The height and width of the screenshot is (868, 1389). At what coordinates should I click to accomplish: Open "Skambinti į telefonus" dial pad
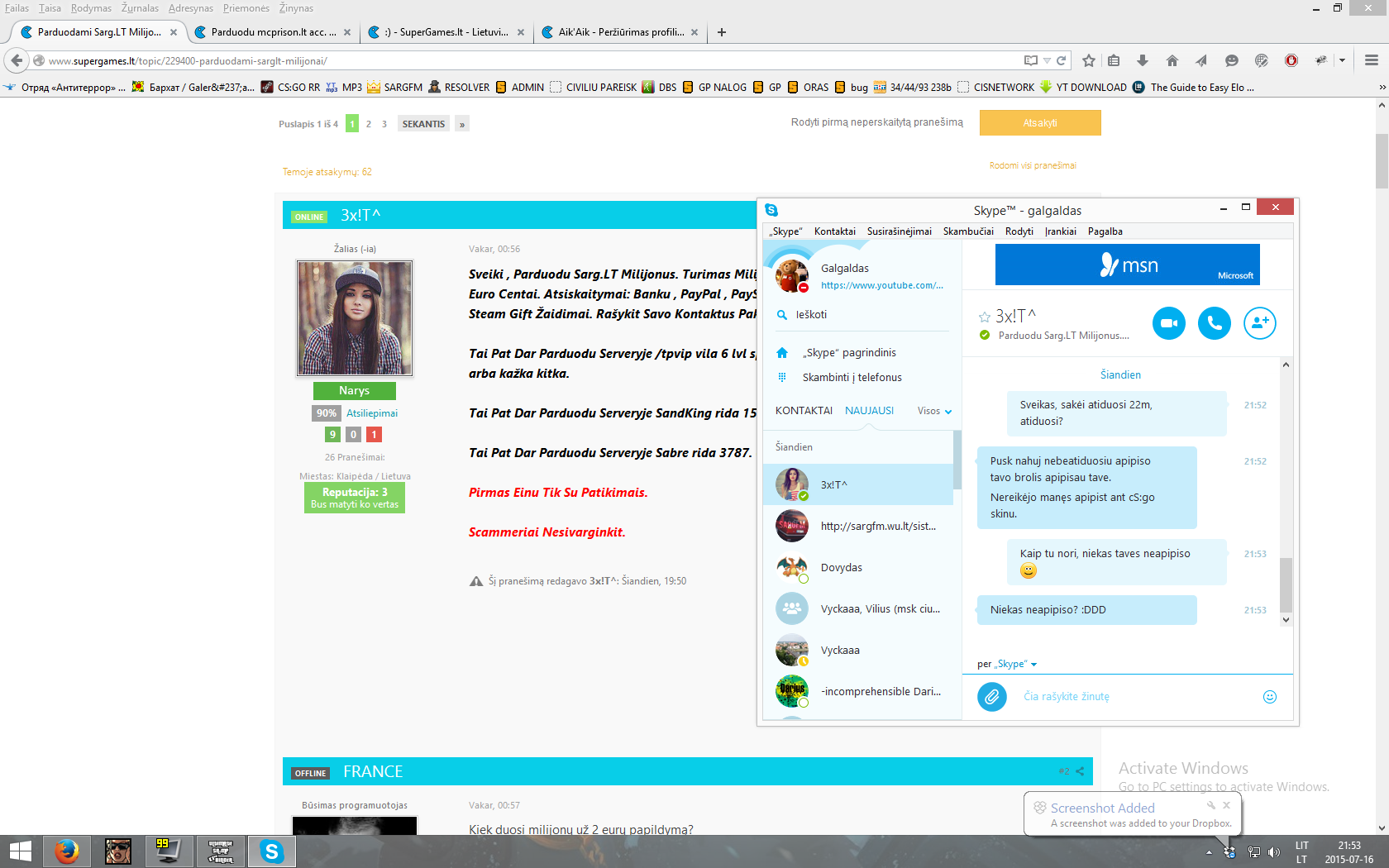tap(852, 377)
